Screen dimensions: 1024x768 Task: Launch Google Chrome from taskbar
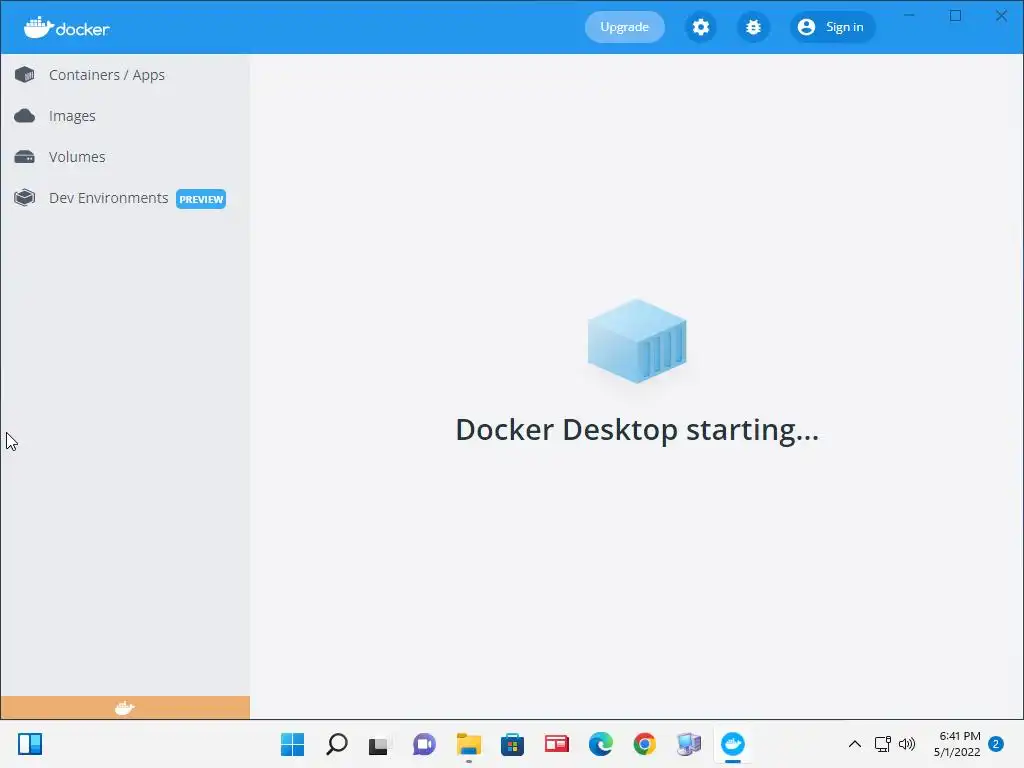[645, 744]
